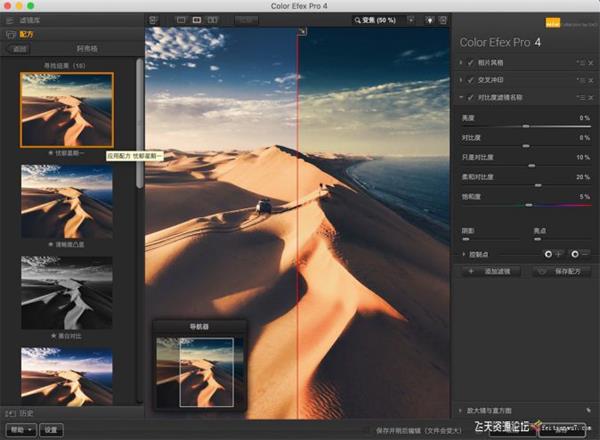Select the split preview view icon
Screen dimensions: 600x440
(x=197, y=19)
